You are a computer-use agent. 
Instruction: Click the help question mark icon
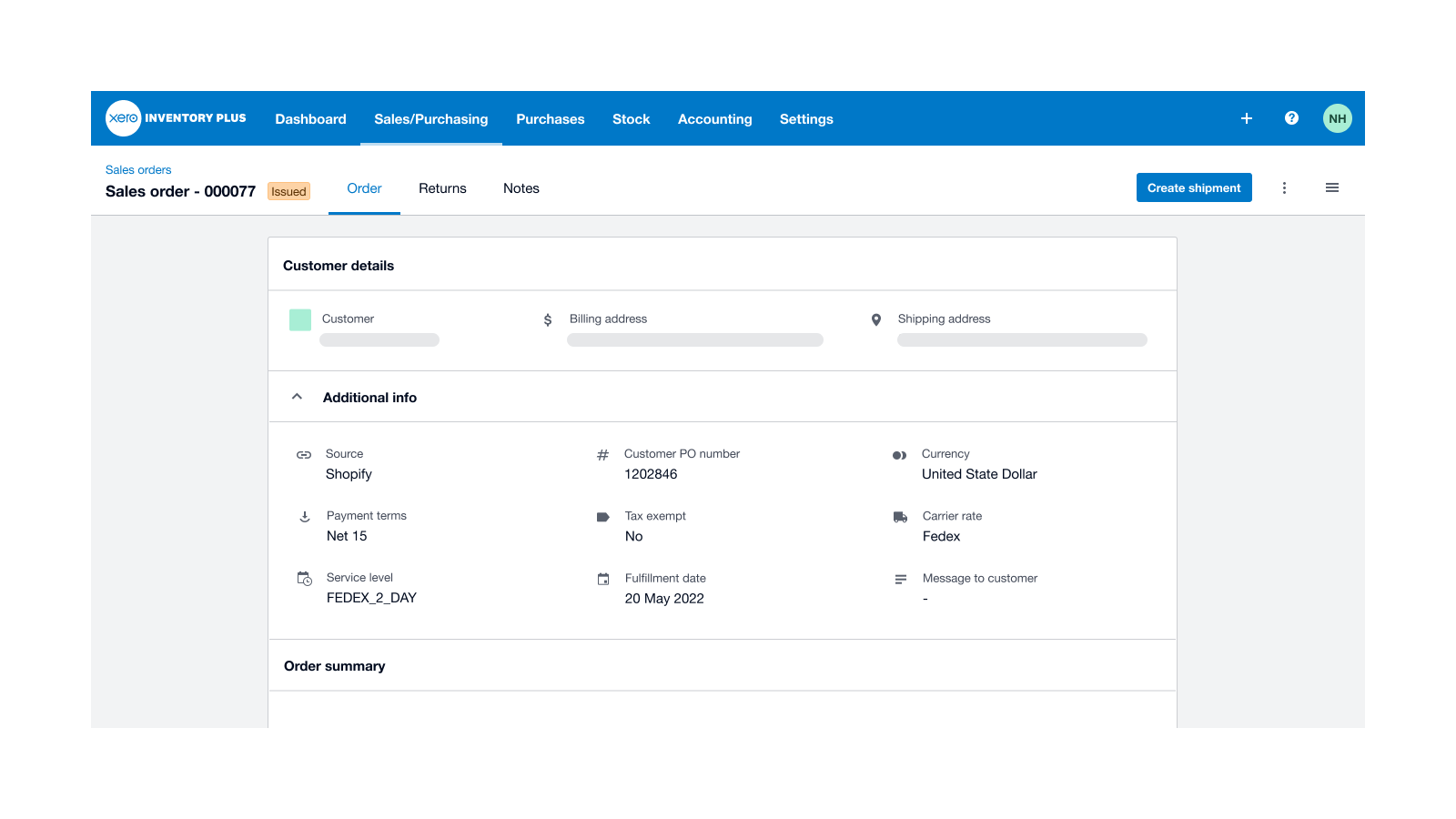1291,118
